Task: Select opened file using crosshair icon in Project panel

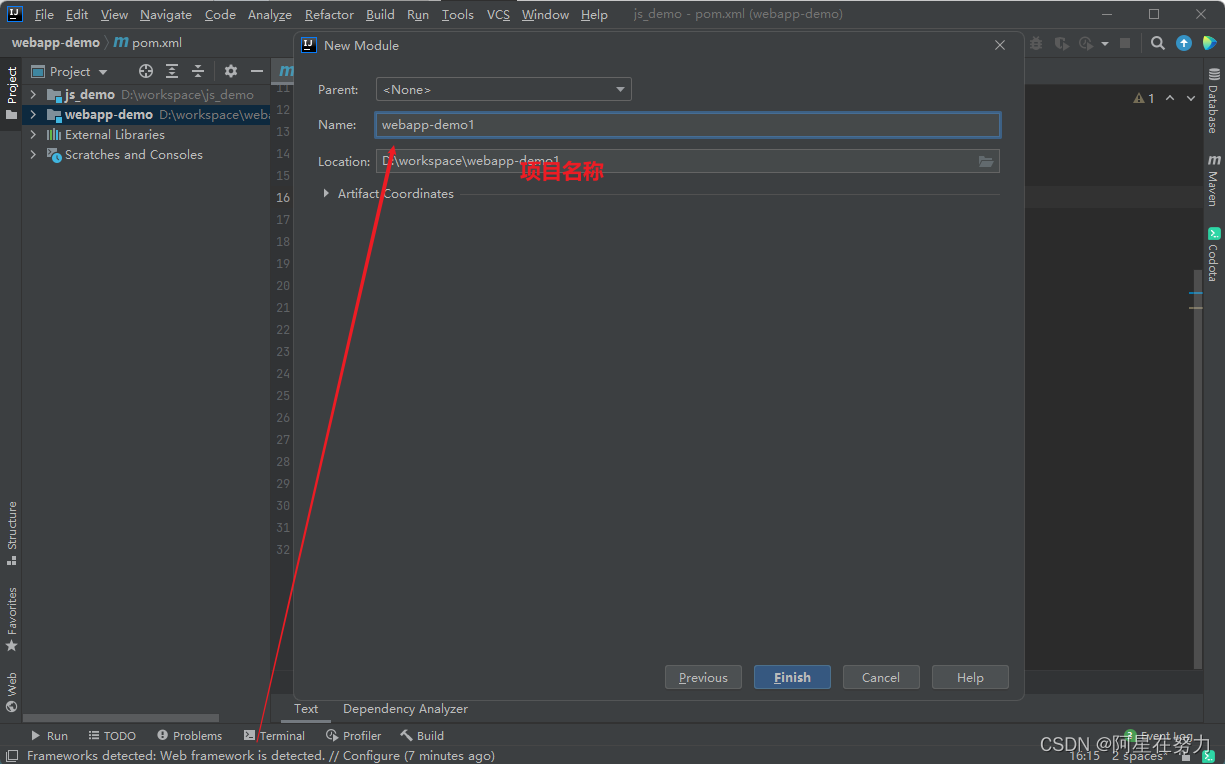Action: [146, 71]
